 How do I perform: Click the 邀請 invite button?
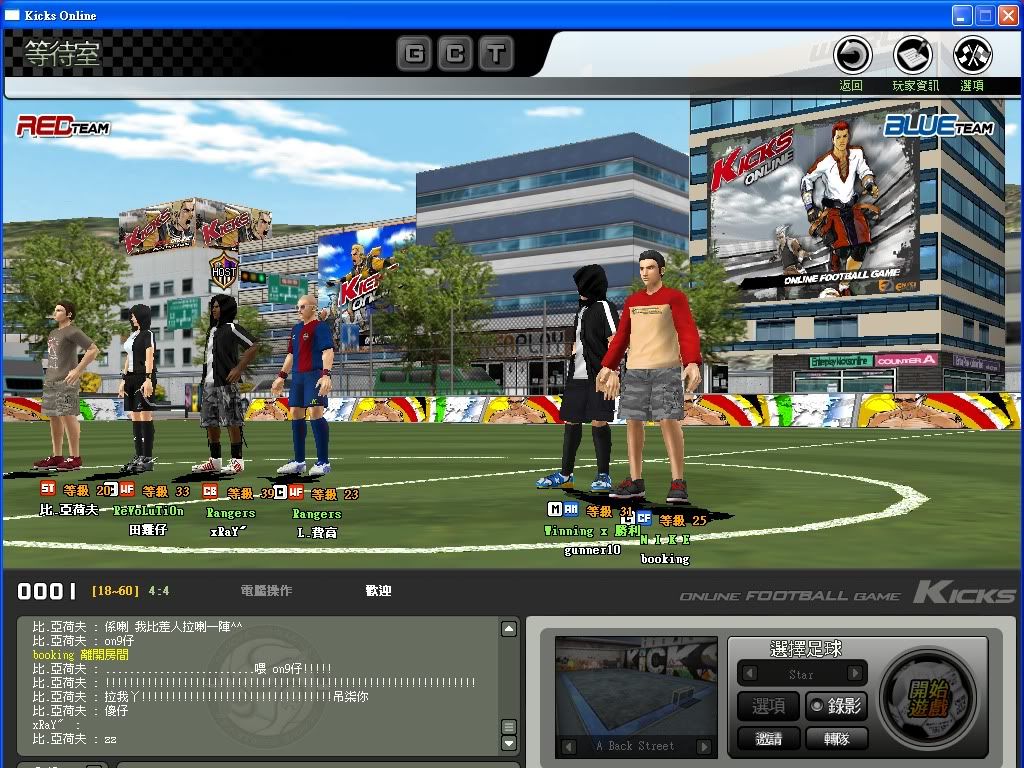[x=768, y=739]
